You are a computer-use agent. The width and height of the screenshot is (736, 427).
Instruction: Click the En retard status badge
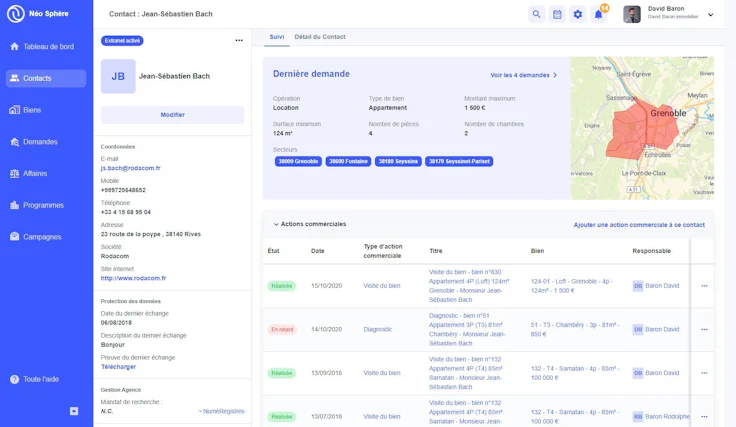coord(282,329)
